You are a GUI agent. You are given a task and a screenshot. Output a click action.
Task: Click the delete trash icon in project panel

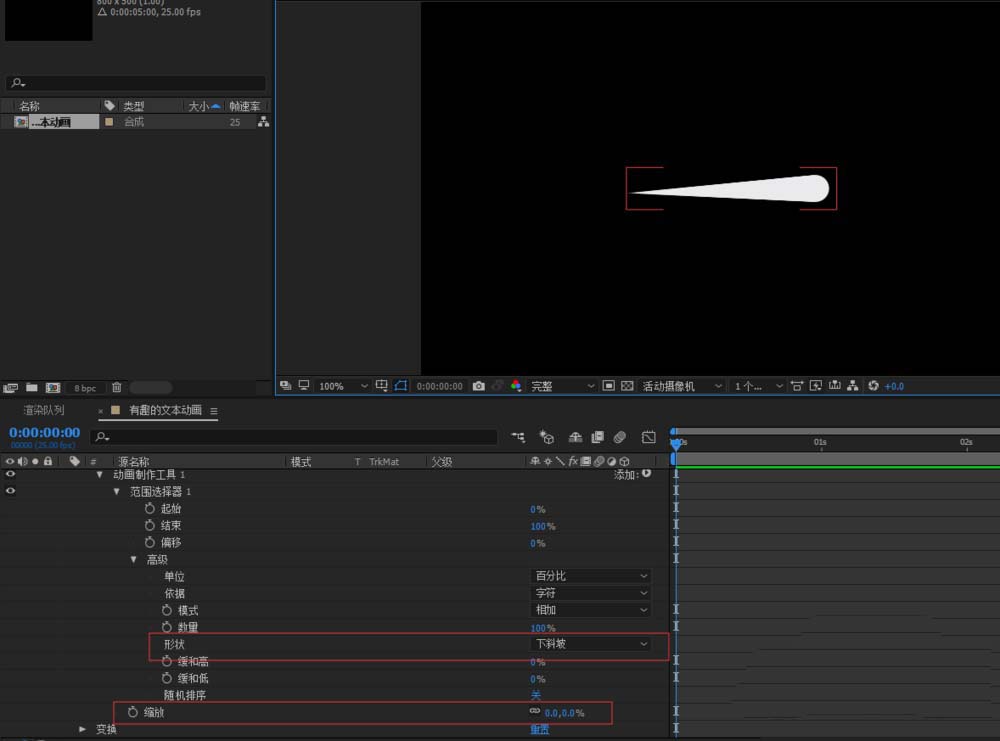[x=117, y=387]
